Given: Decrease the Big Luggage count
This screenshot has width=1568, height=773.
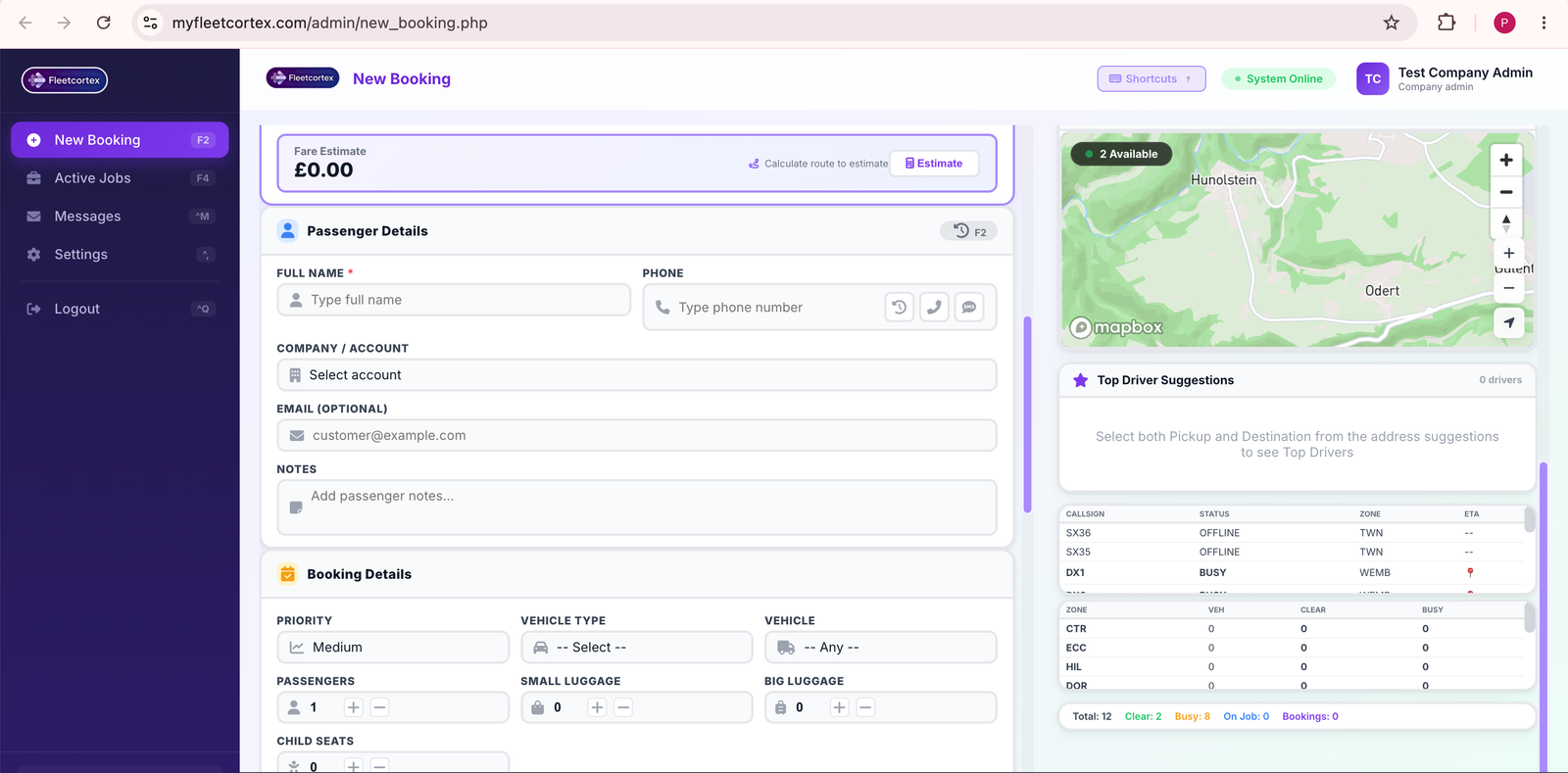Looking at the screenshot, I should pos(865,707).
